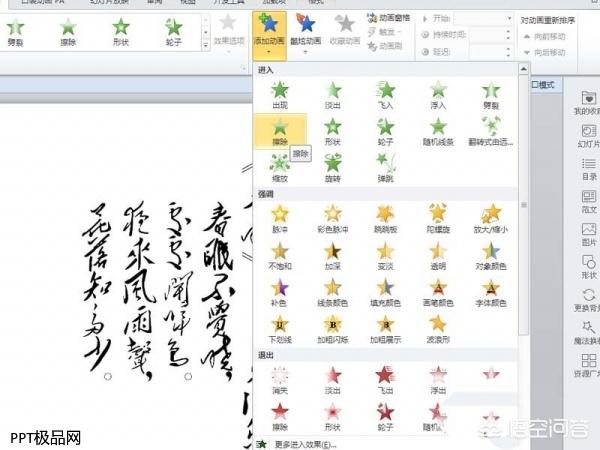Apply the 填充颜色 emphasis effect
Screen dimensions: 600x450
coord(385,293)
